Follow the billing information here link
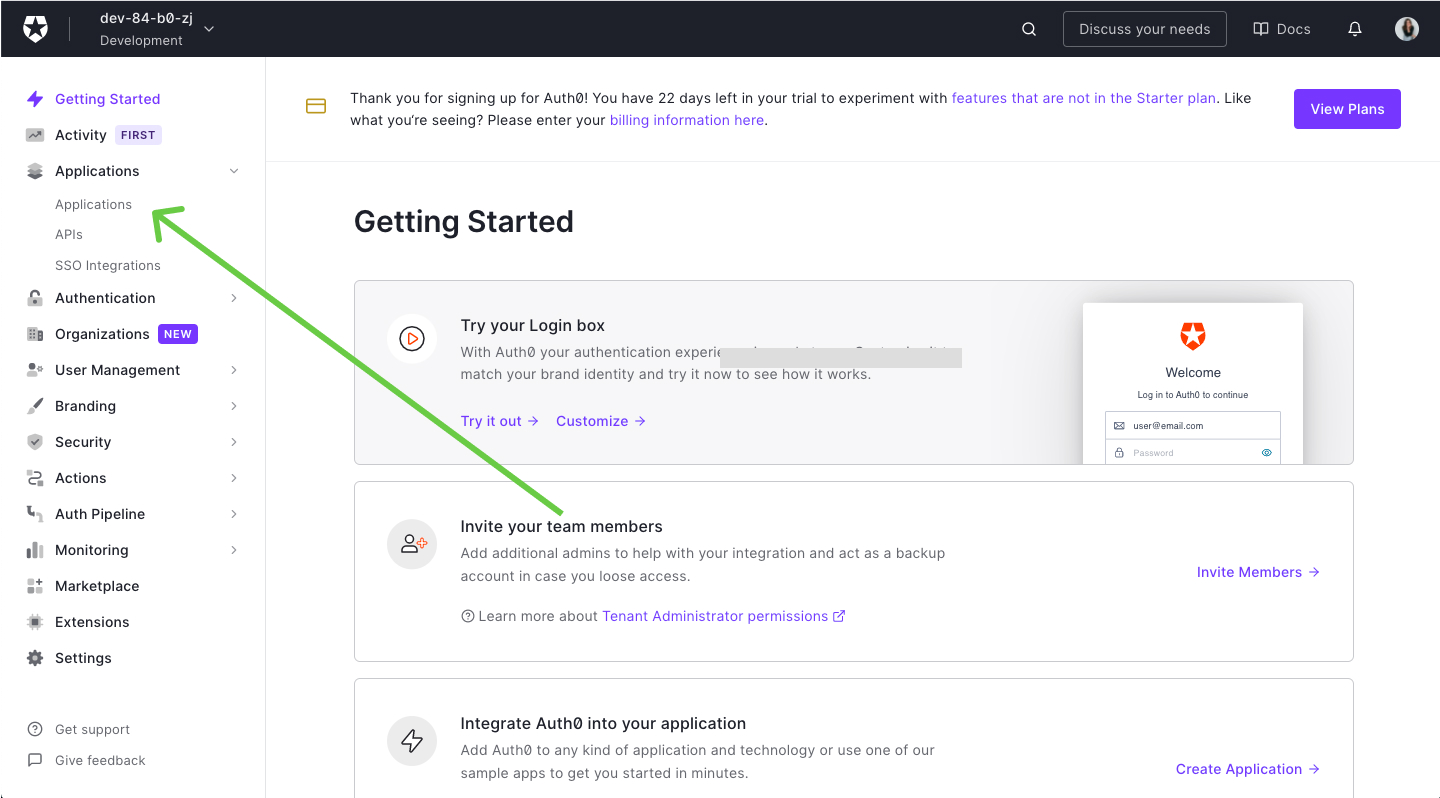The width and height of the screenshot is (1440, 798). [686, 119]
